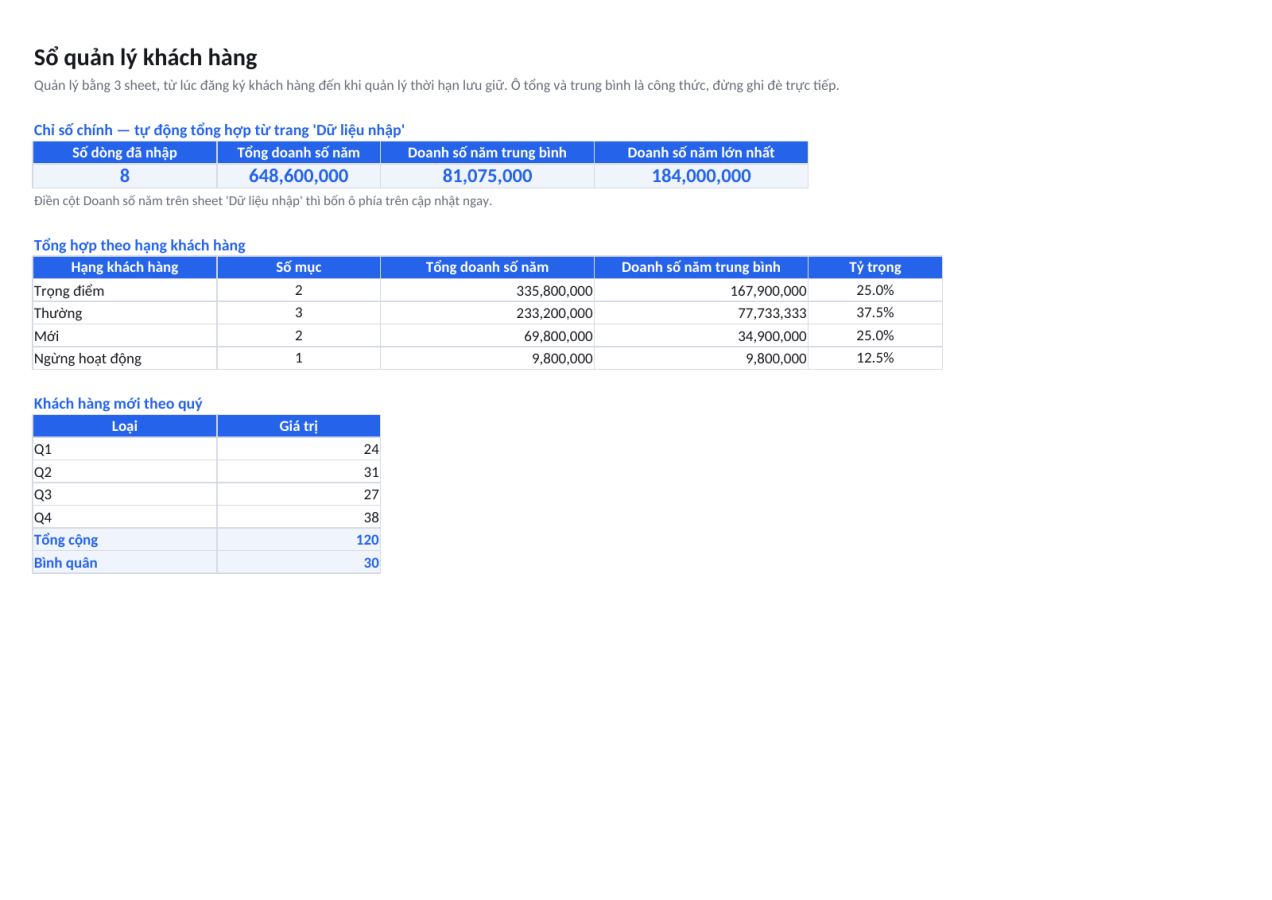Click the share value 12.5%

click(x=875, y=358)
